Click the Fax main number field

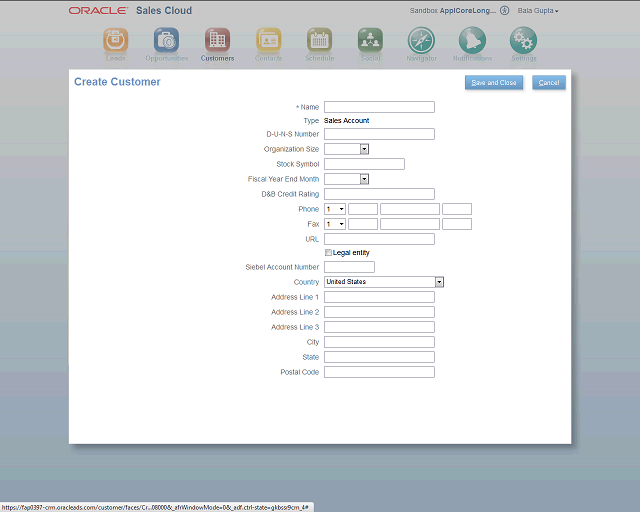(x=410, y=224)
